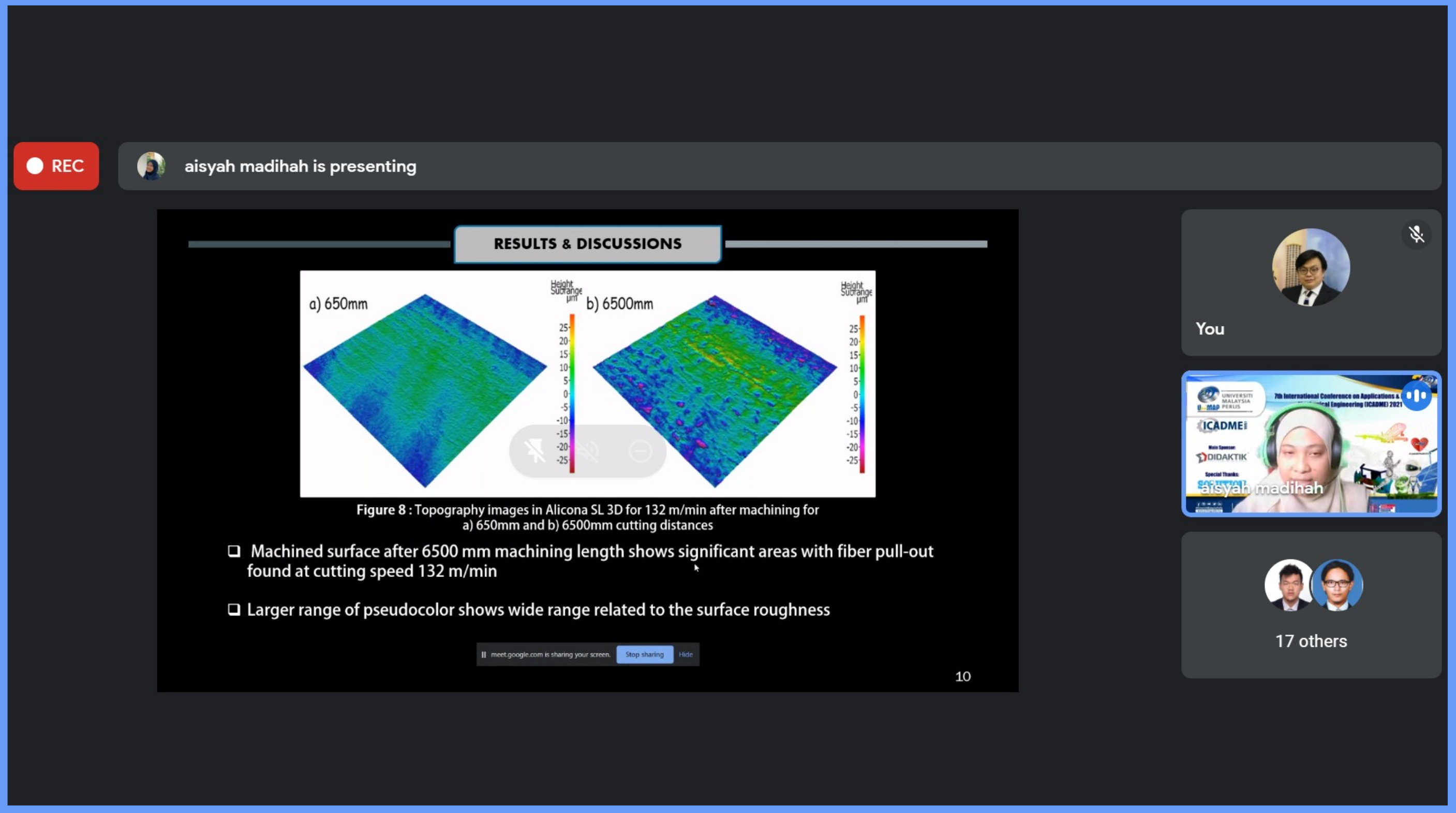Click the second bullet checkbox about pseudocolor range
This screenshot has width=1456, height=813.
coord(233,610)
